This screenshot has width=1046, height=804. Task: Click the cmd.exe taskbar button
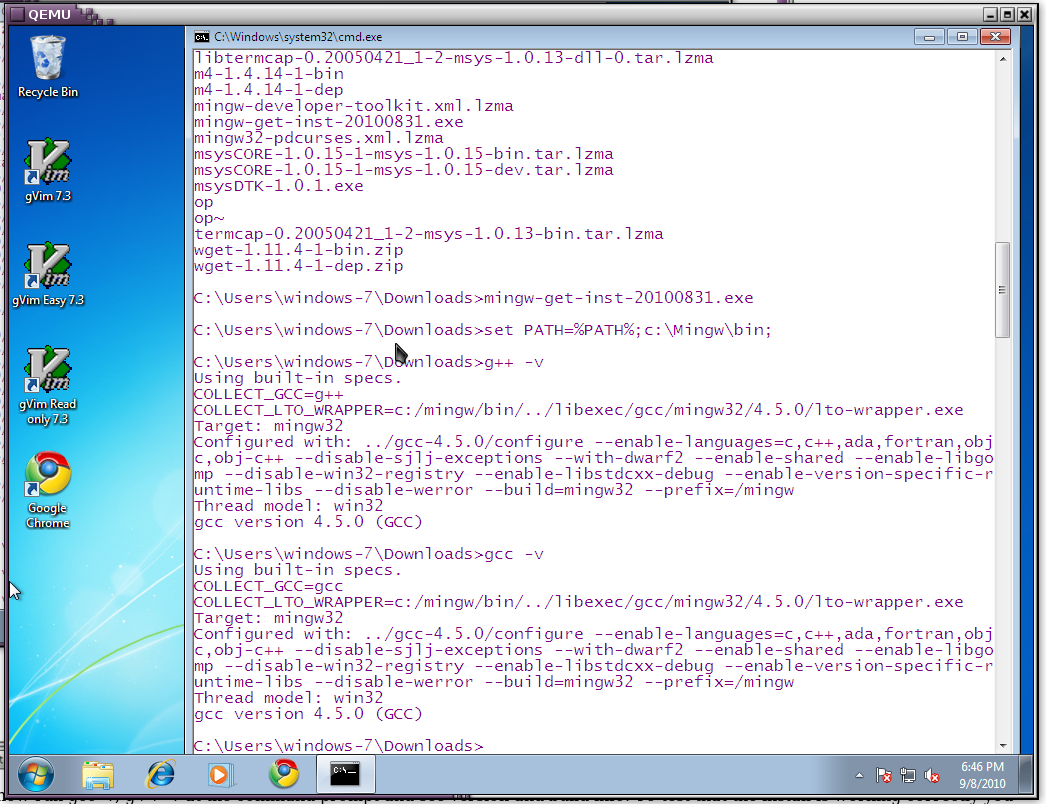346,774
